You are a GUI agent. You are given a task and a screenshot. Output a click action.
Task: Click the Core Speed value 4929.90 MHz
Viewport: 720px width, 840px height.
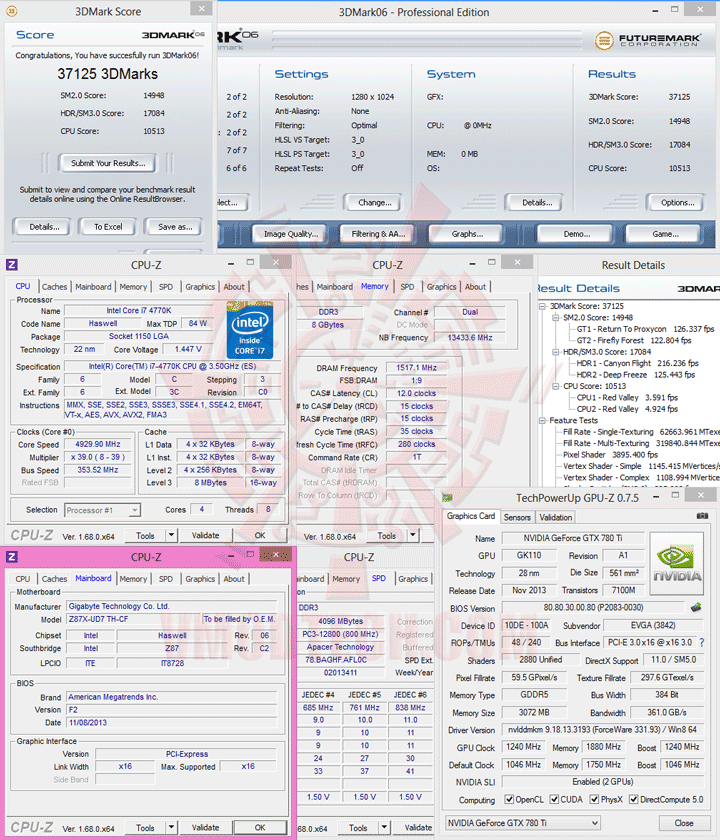[98, 444]
